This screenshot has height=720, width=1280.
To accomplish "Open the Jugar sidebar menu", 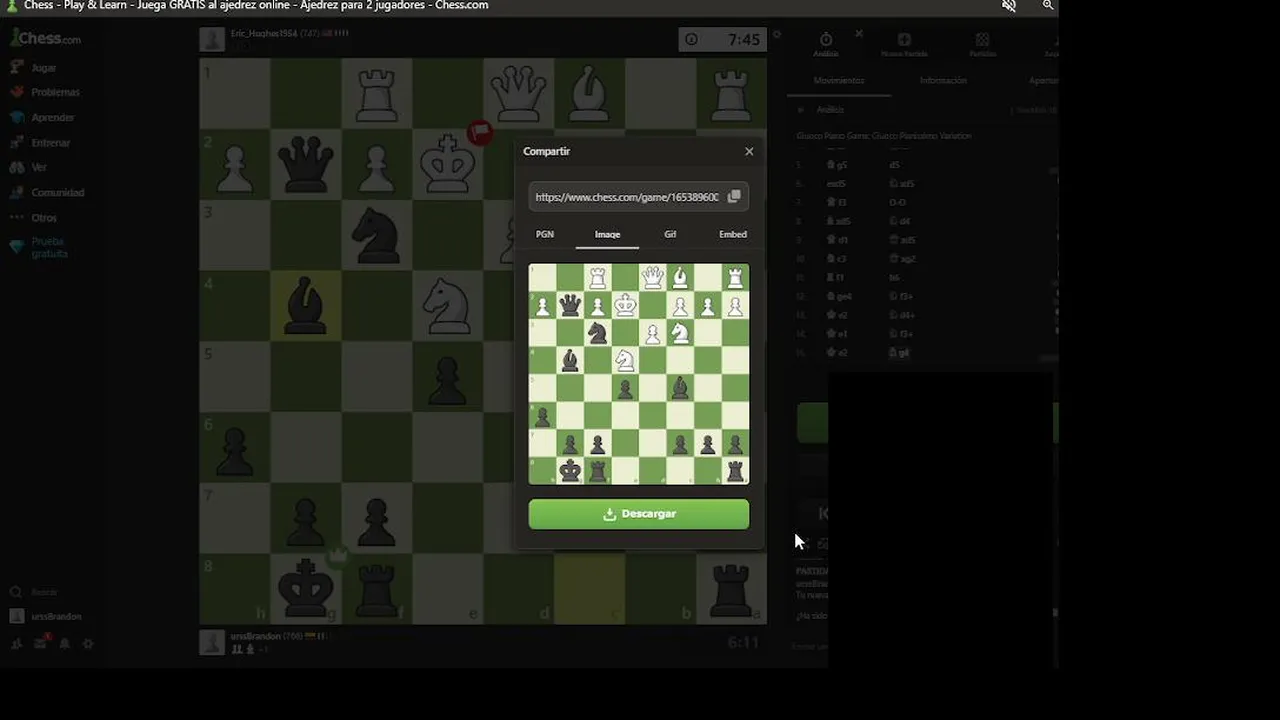I will coord(34,68).
